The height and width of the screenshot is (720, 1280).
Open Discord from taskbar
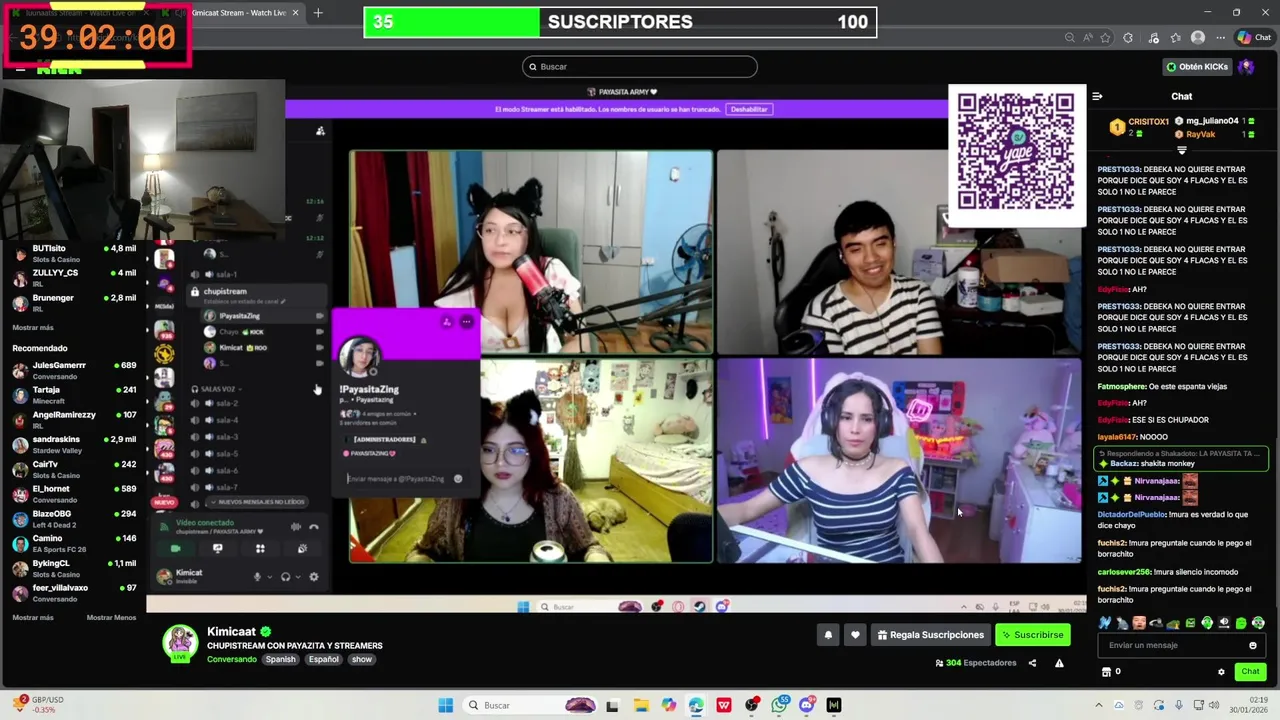pos(807,705)
